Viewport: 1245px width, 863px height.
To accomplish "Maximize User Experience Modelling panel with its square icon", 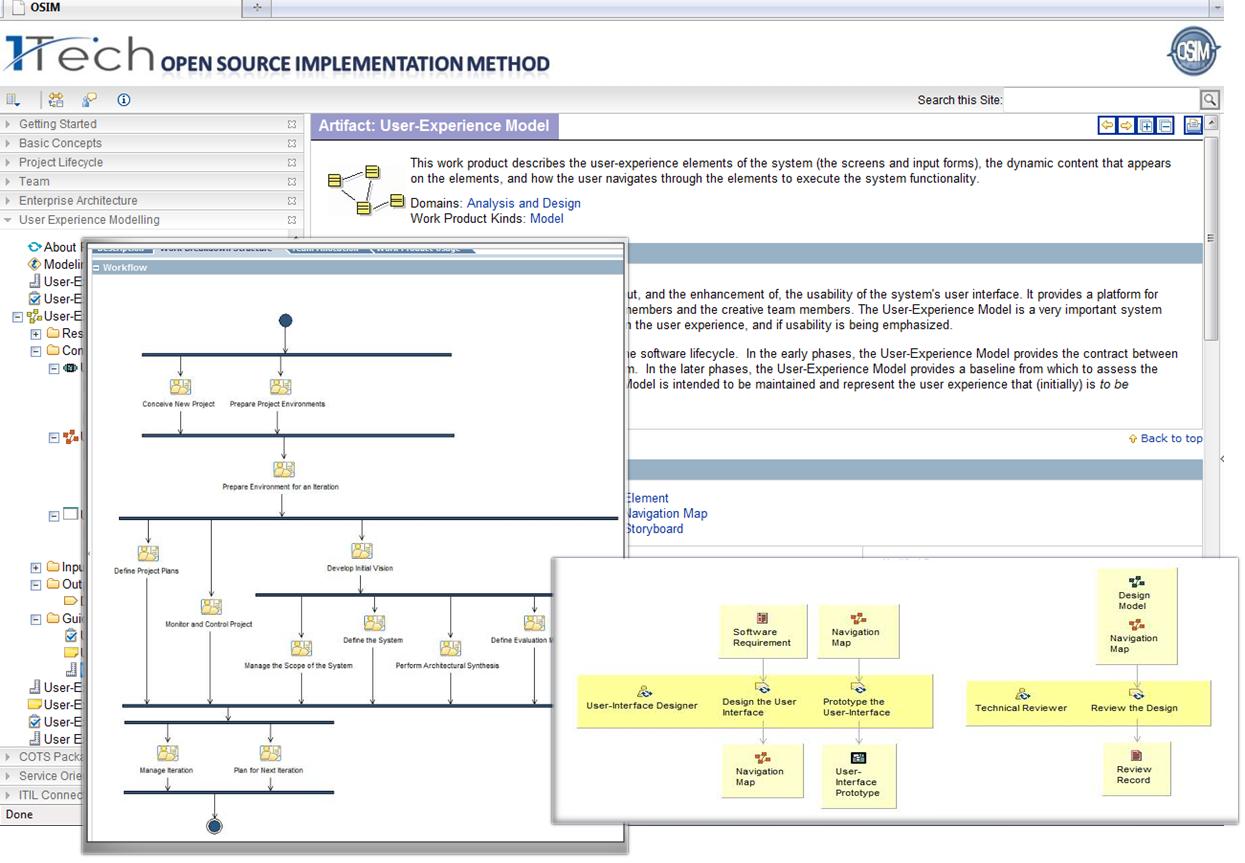I will tap(292, 220).
